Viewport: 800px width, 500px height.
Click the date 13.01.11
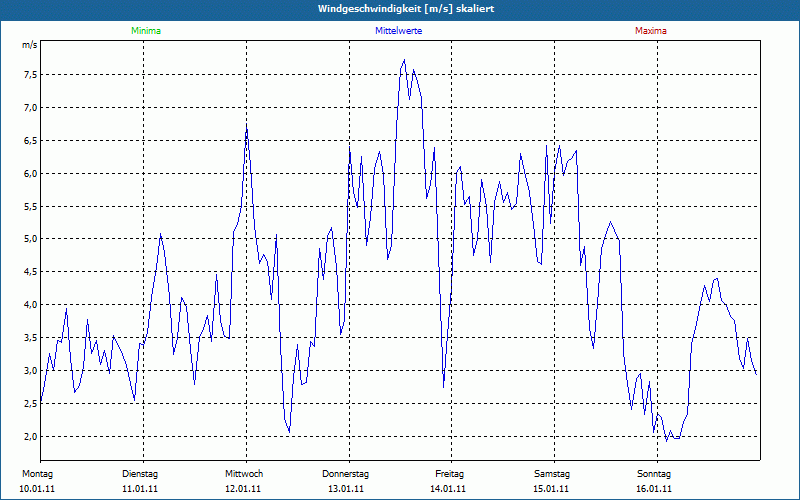coord(346,489)
